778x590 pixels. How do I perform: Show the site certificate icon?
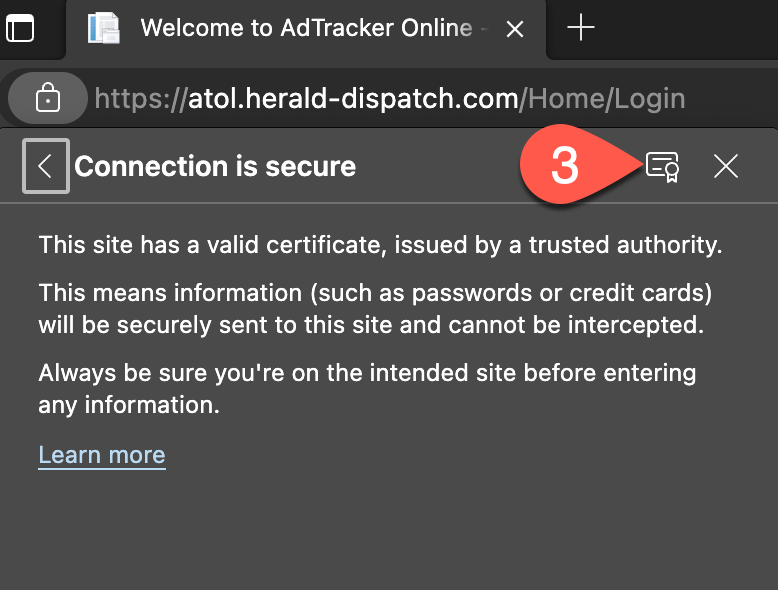tap(662, 166)
